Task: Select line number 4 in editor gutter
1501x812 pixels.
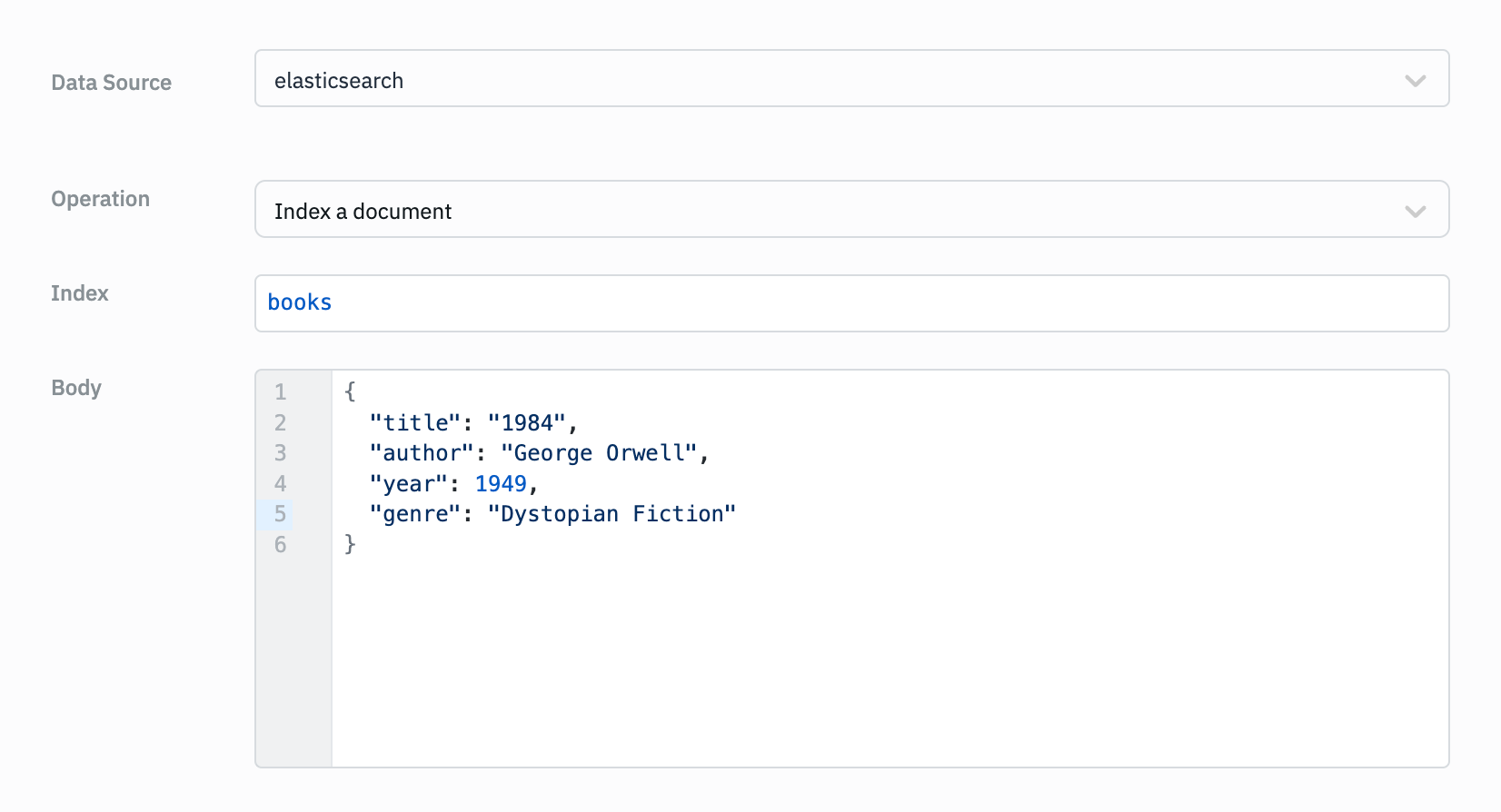Action: (x=281, y=484)
